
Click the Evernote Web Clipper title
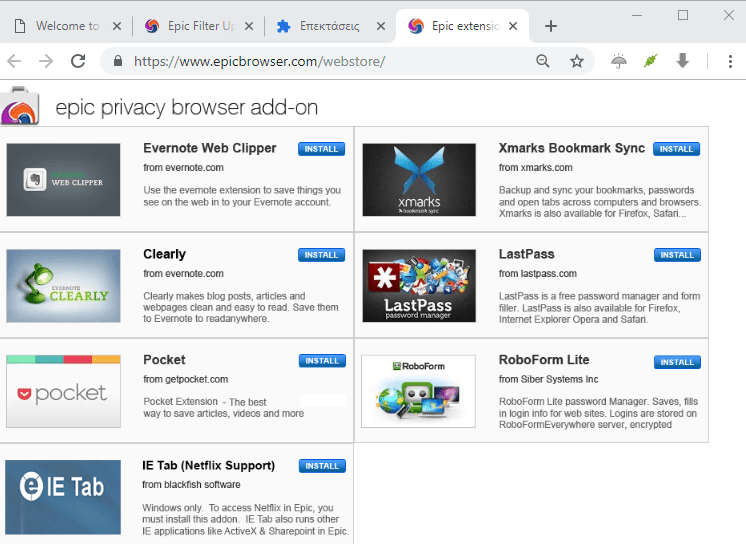(210, 148)
